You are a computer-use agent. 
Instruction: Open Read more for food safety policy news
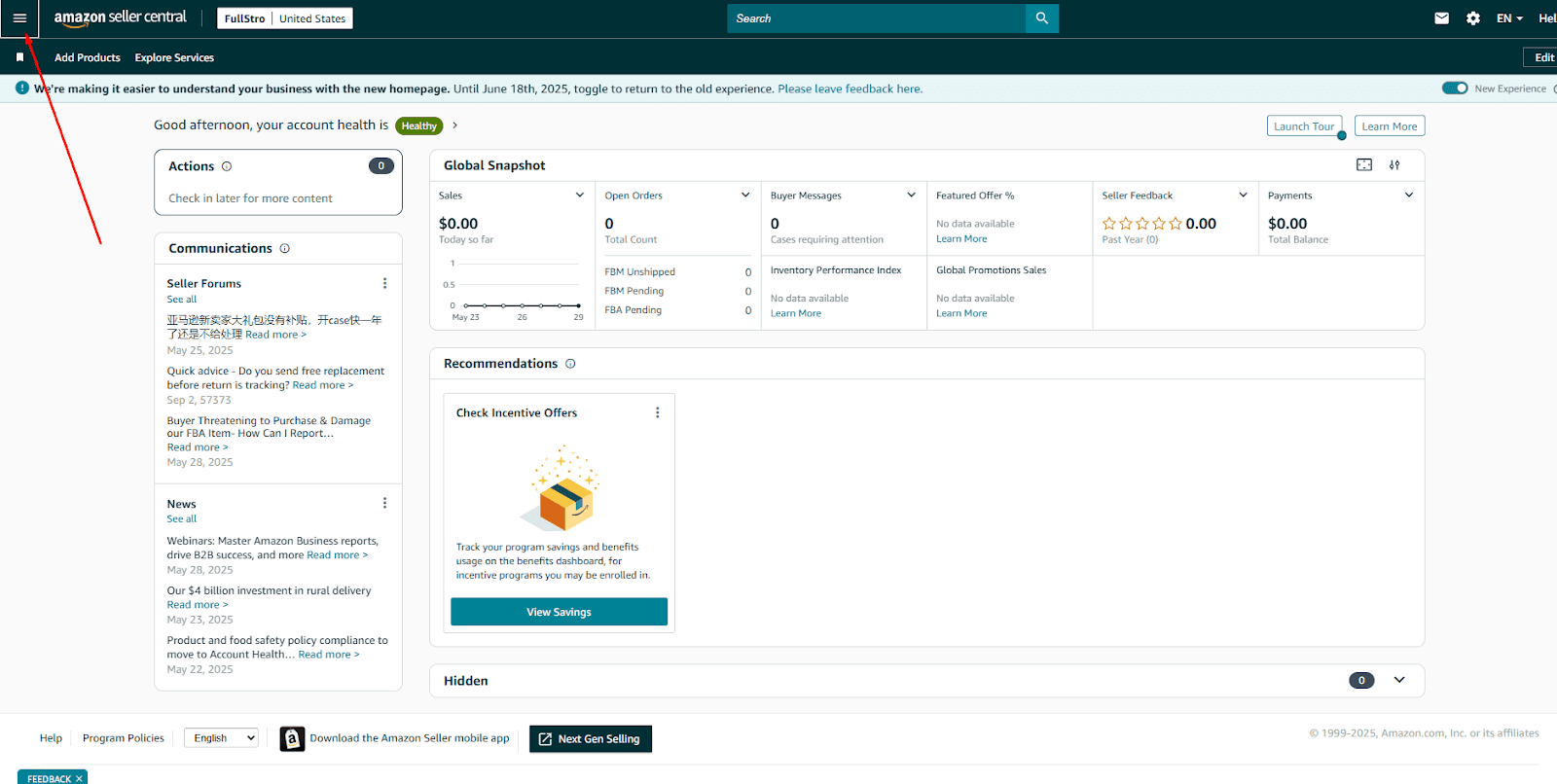coord(329,655)
